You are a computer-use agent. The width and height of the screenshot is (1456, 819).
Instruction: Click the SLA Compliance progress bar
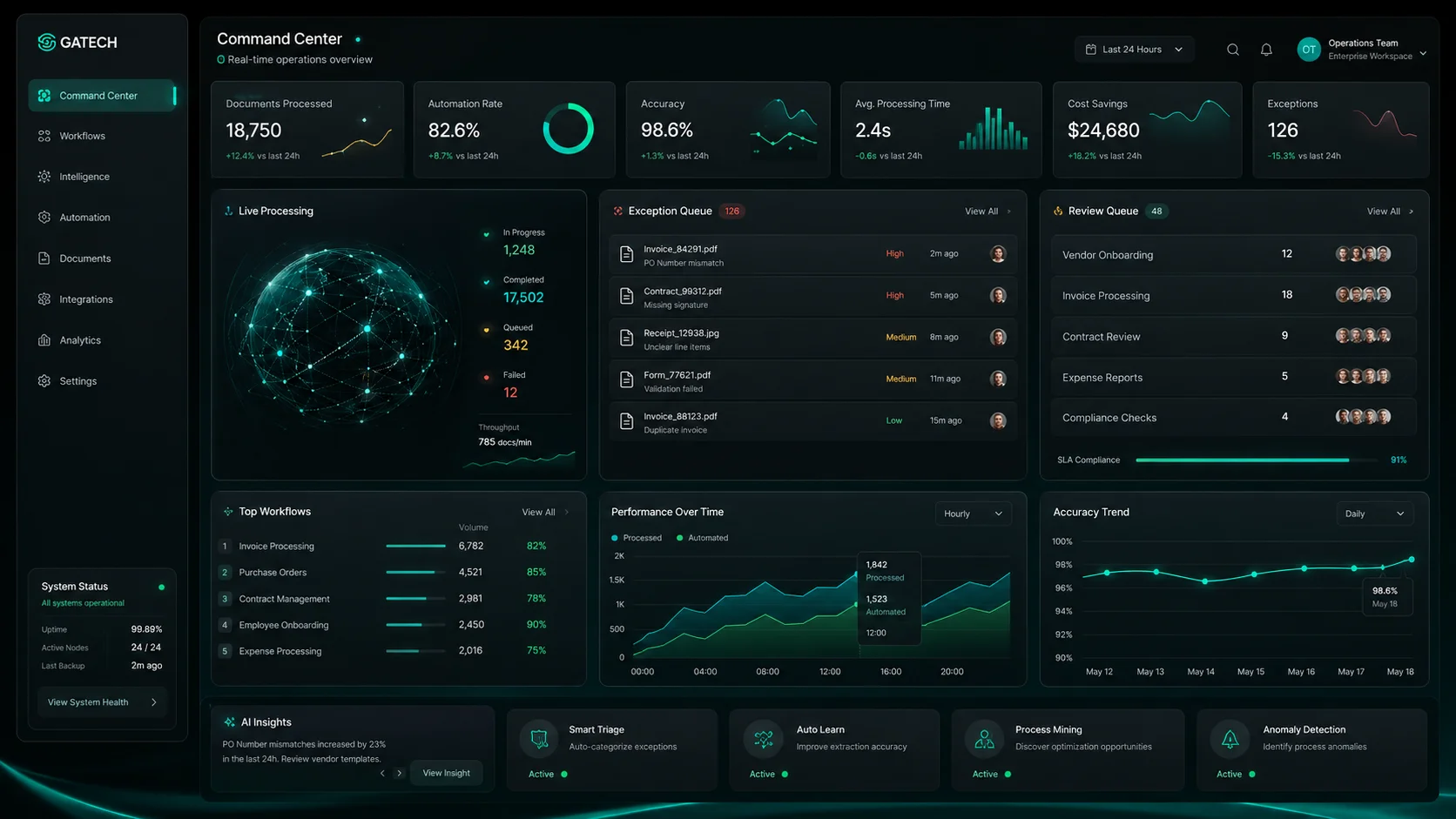coord(1257,460)
